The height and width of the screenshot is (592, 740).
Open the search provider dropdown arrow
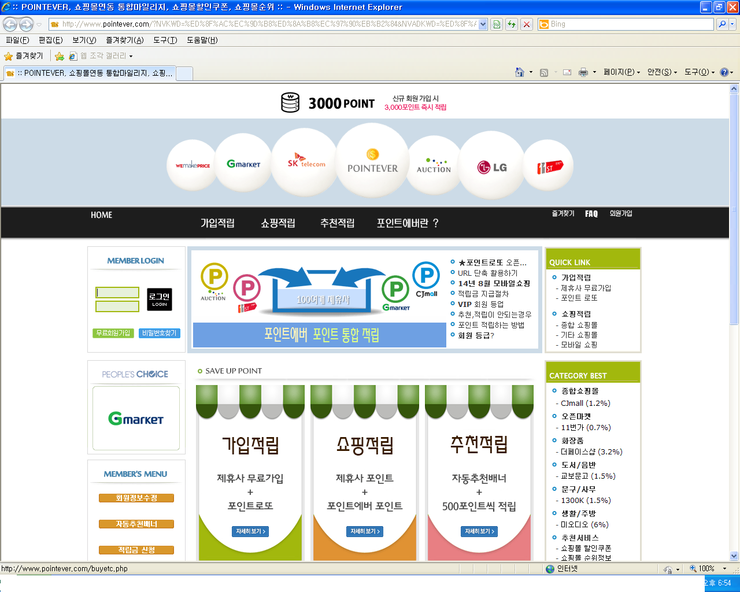pos(732,24)
